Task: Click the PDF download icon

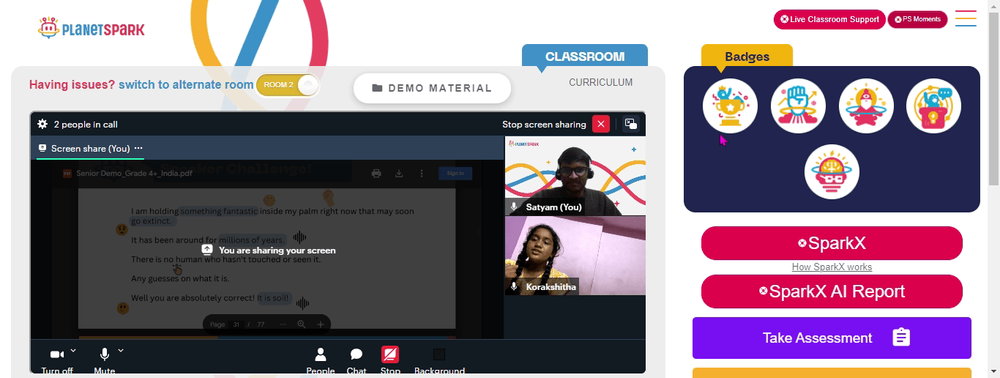Action: pos(399,173)
